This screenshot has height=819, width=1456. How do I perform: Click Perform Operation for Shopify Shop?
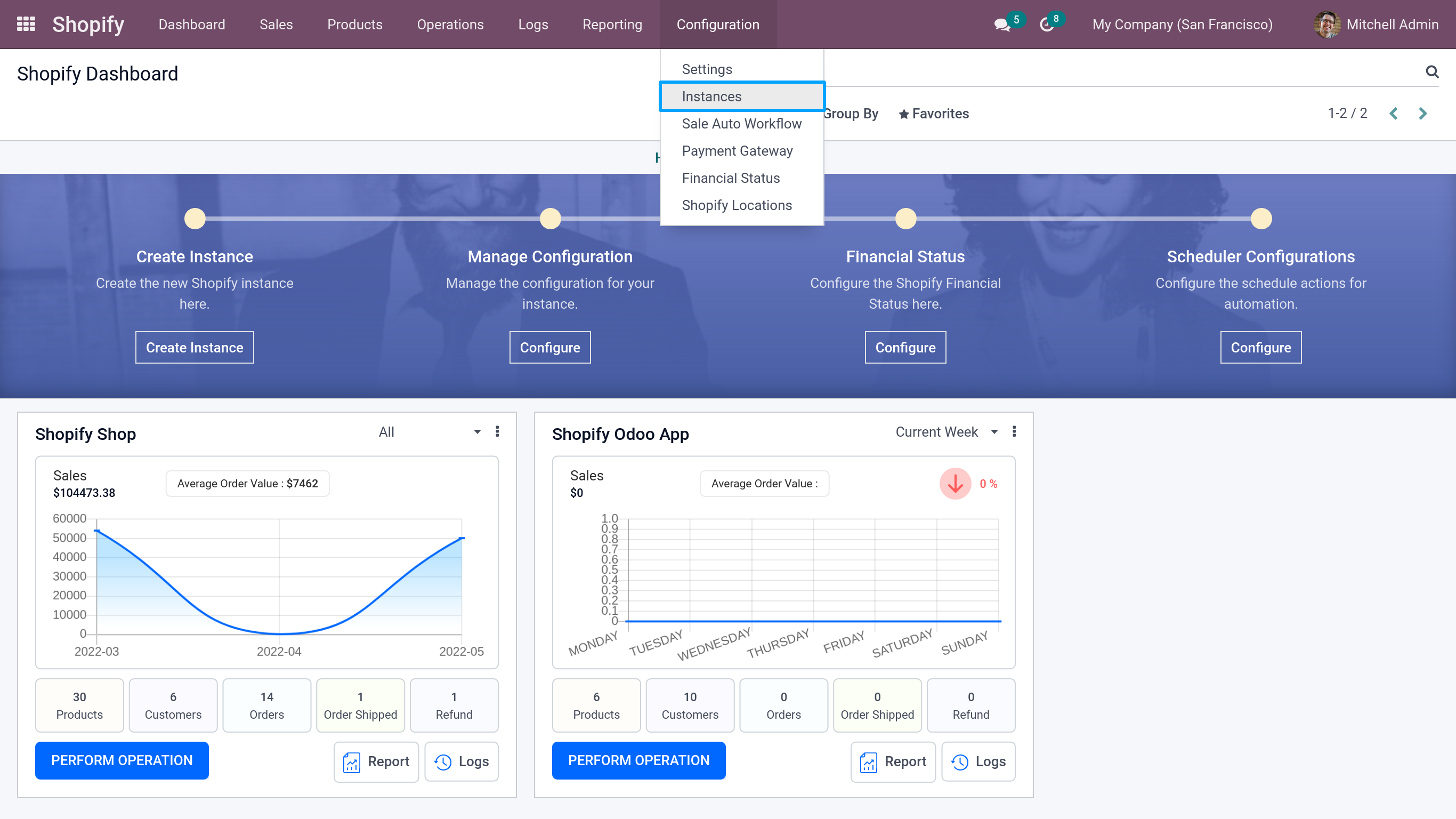click(122, 761)
